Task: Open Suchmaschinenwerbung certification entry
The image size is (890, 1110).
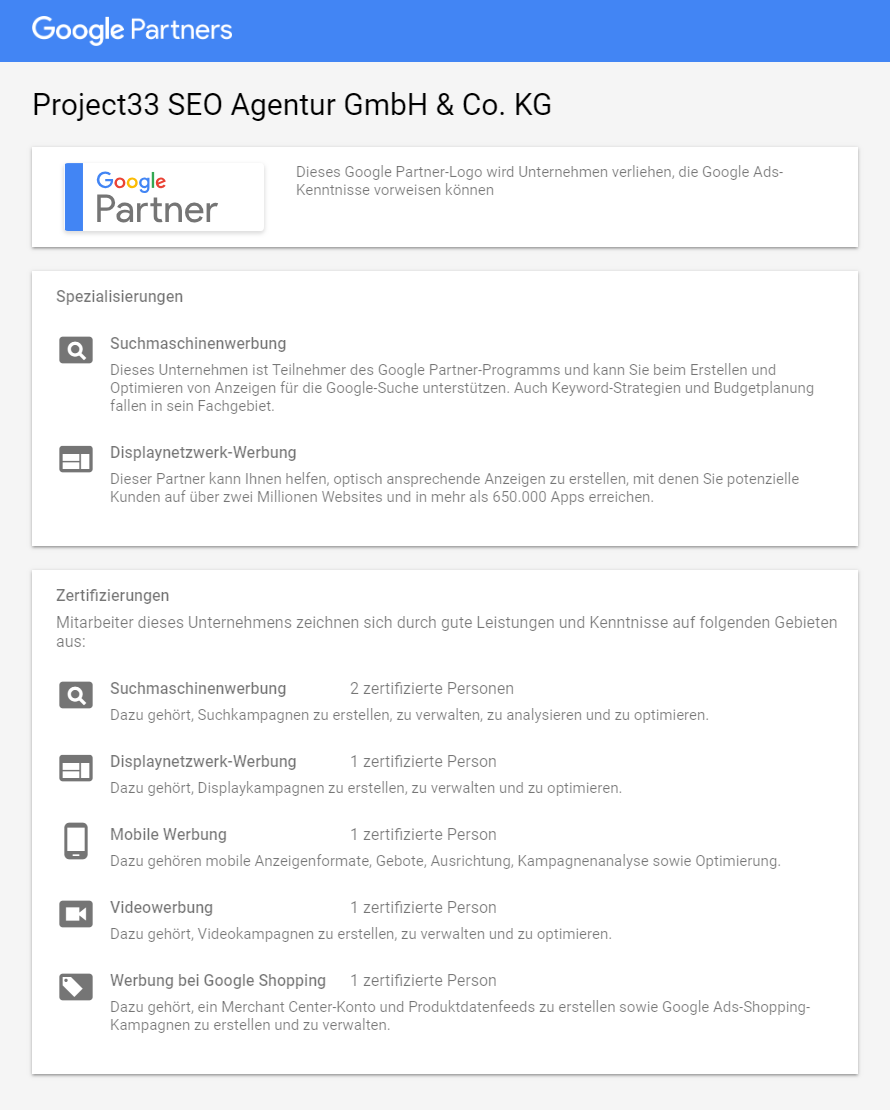Action: (x=198, y=689)
